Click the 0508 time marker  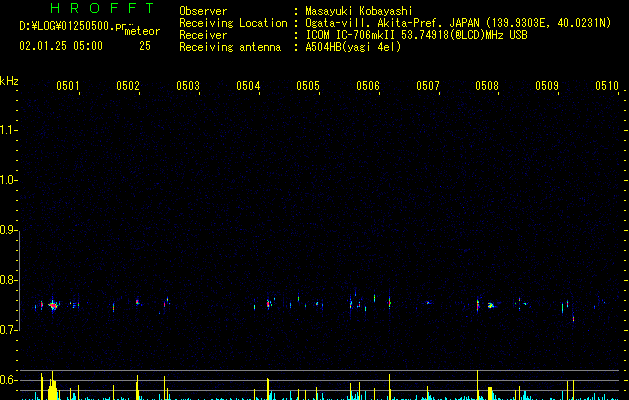click(487, 85)
